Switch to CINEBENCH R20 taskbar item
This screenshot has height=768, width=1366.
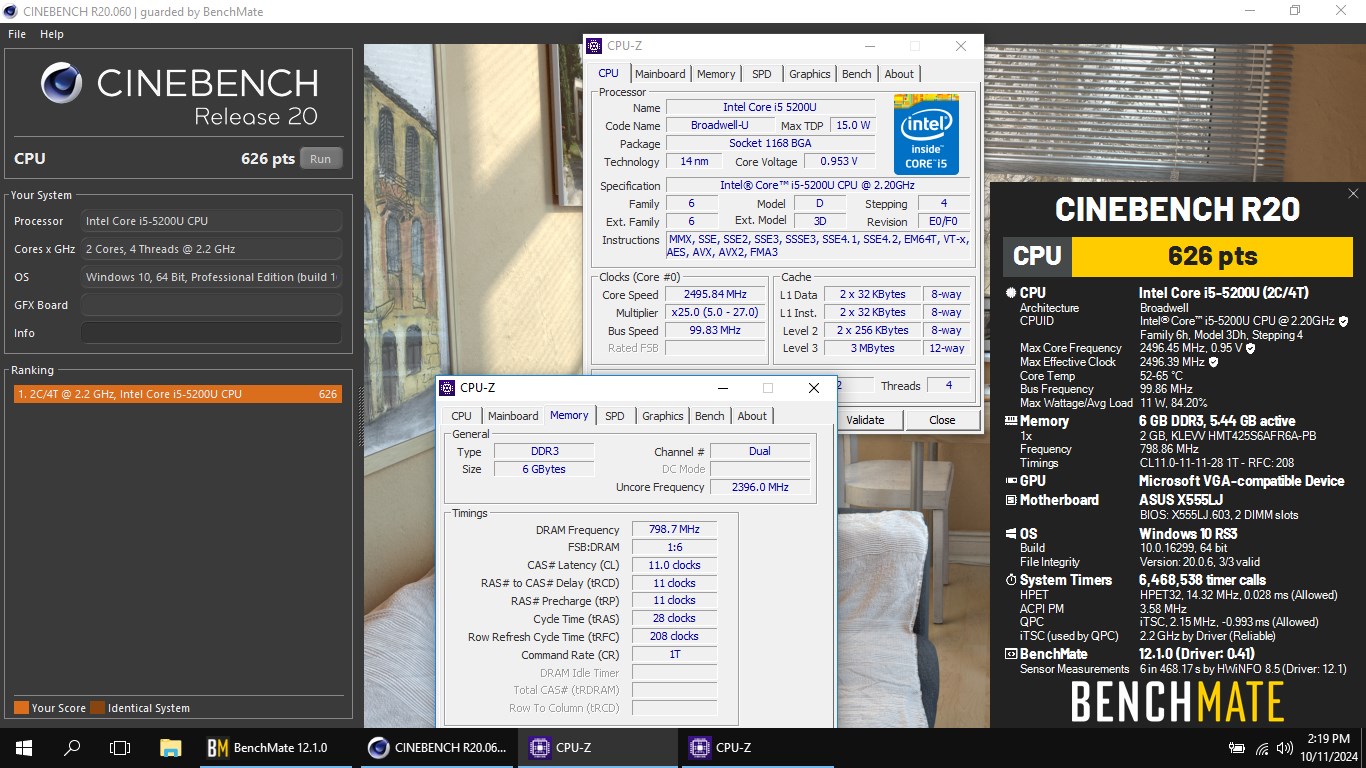pyautogui.click(x=438, y=747)
